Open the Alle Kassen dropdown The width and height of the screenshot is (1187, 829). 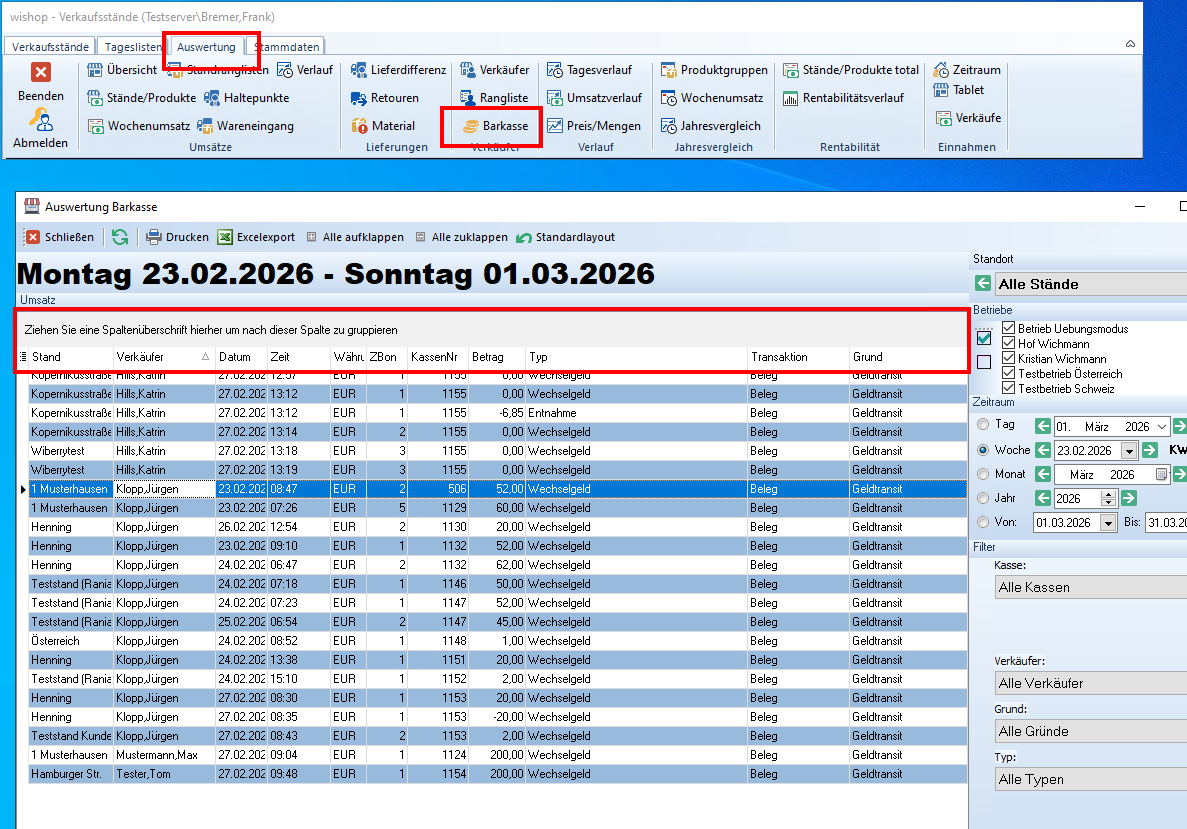point(1090,587)
